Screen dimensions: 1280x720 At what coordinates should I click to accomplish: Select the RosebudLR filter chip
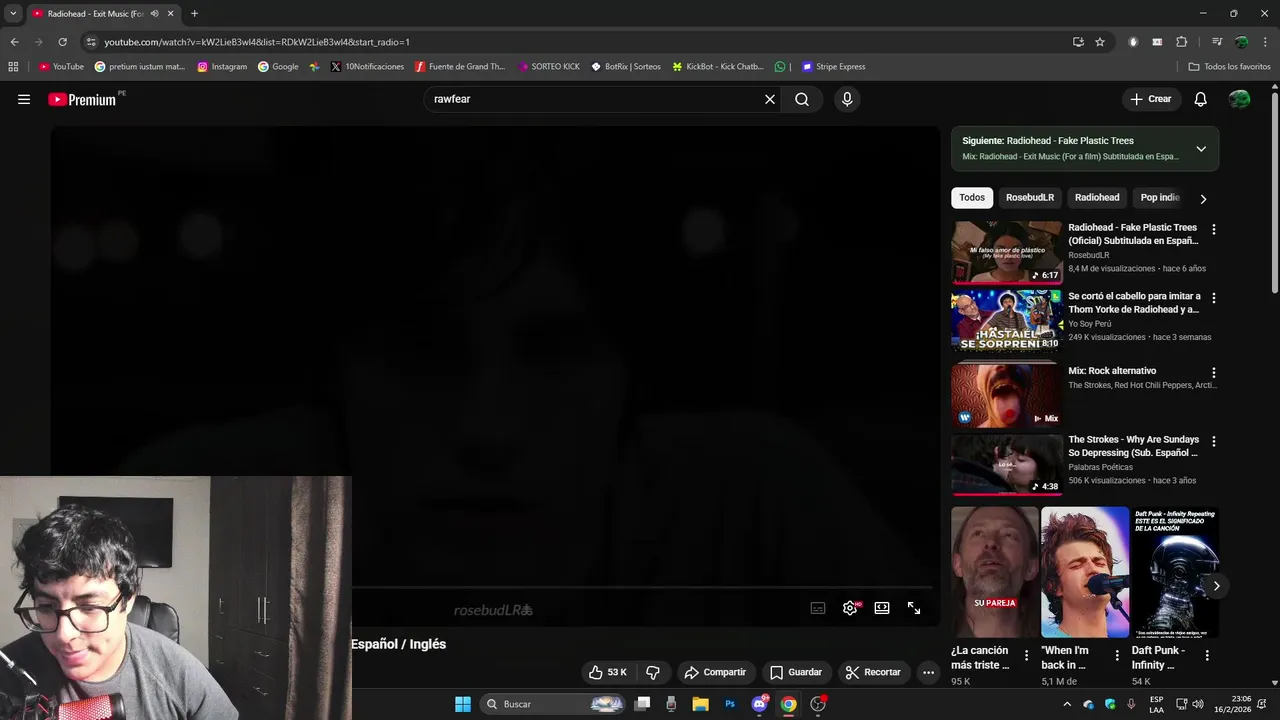pyautogui.click(x=1030, y=197)
